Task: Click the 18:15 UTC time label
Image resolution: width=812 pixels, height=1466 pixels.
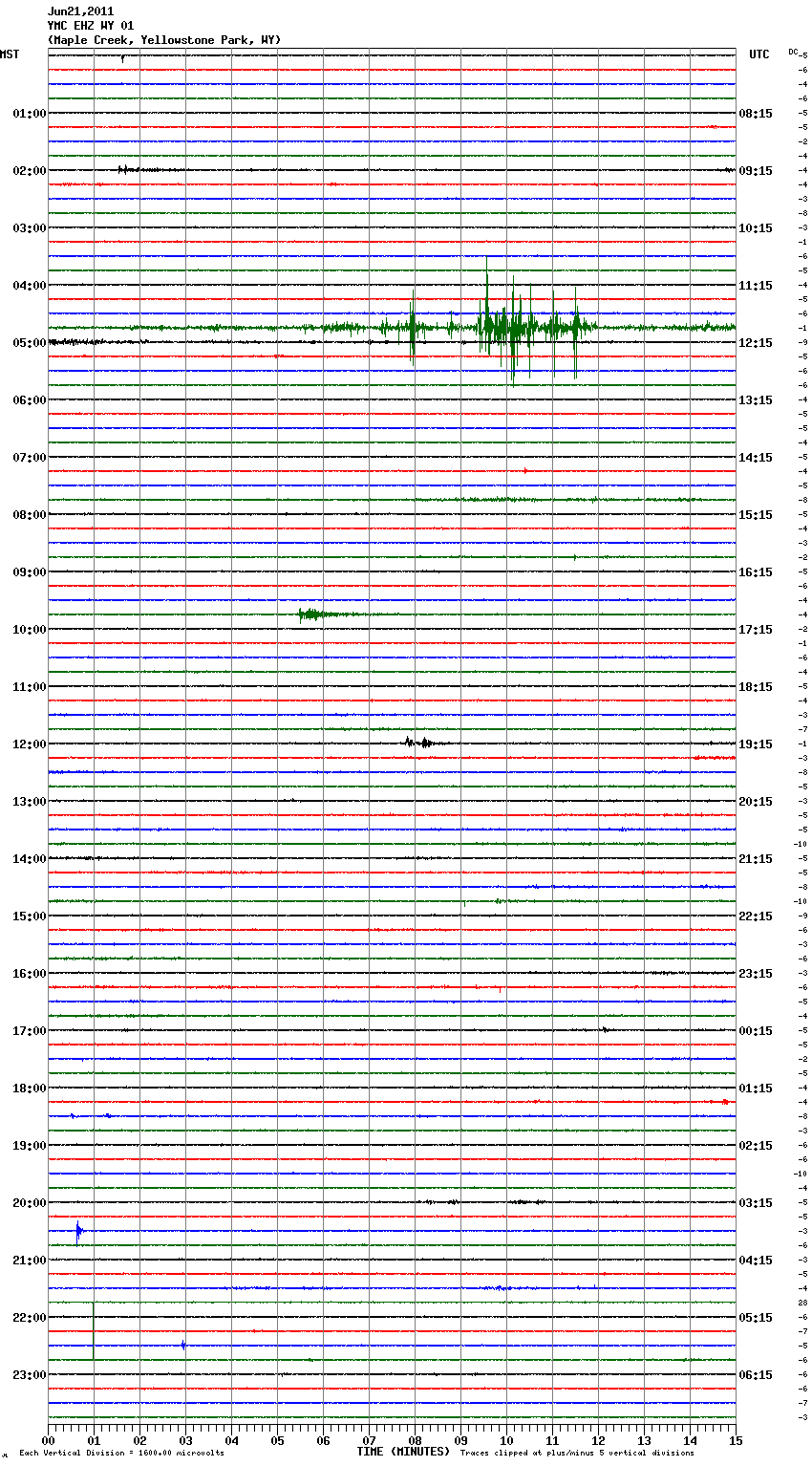Action: point(756,687)
